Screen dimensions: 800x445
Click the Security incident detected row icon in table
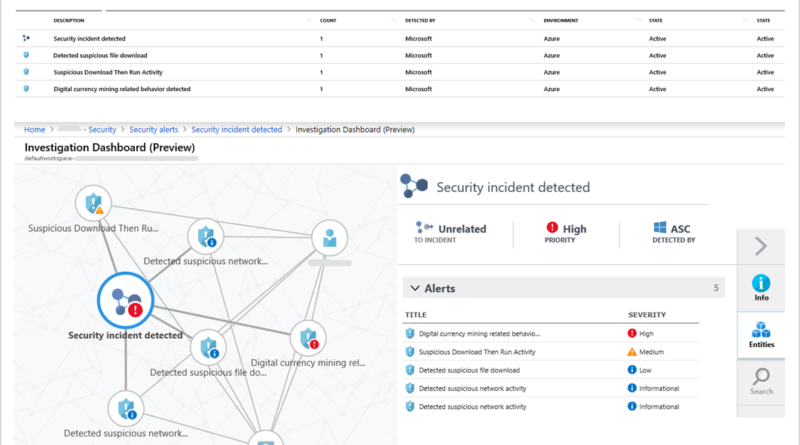[26, 38]
